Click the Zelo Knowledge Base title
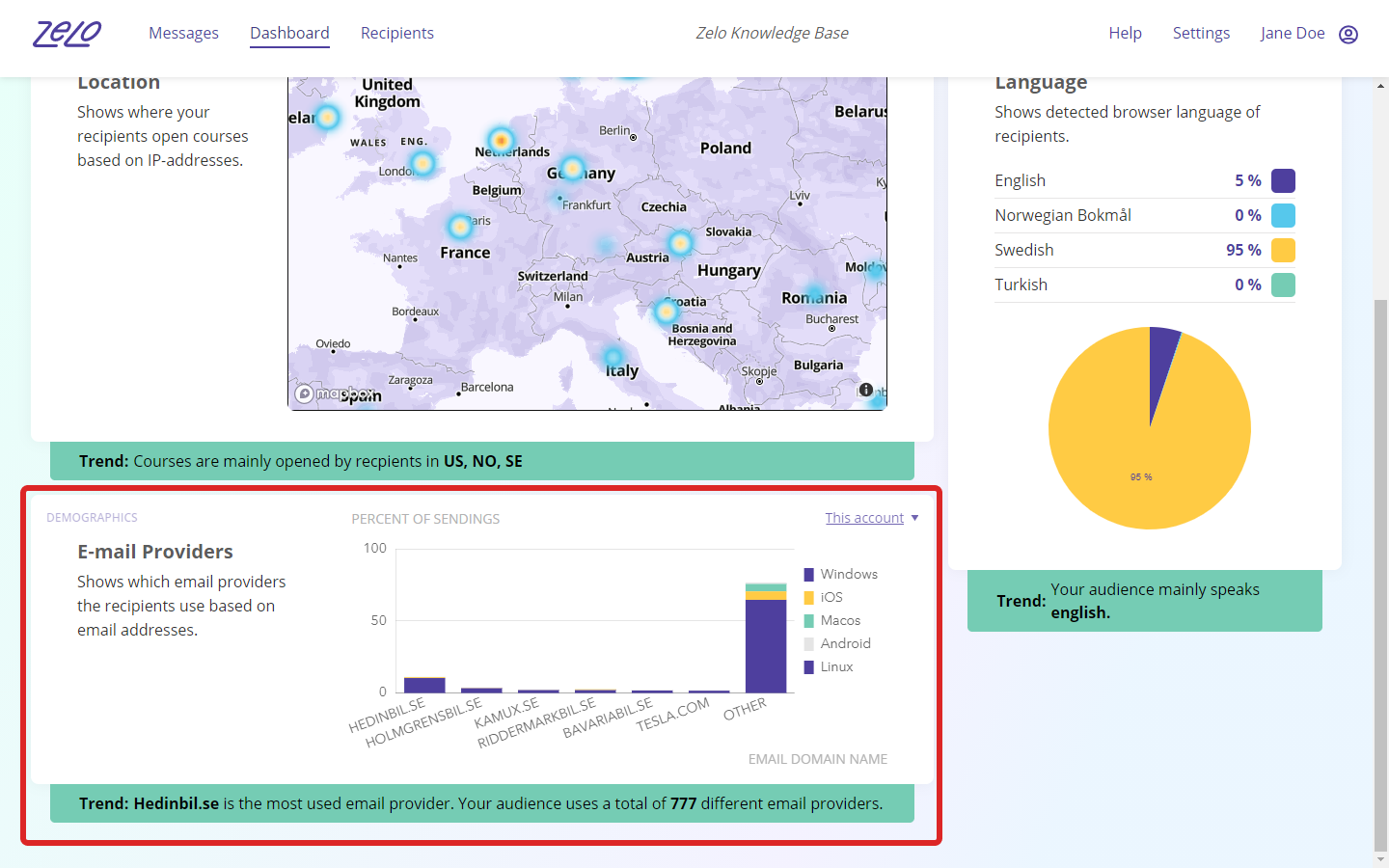The width and height of the screenshot is (1389, 868). [772, 33]
